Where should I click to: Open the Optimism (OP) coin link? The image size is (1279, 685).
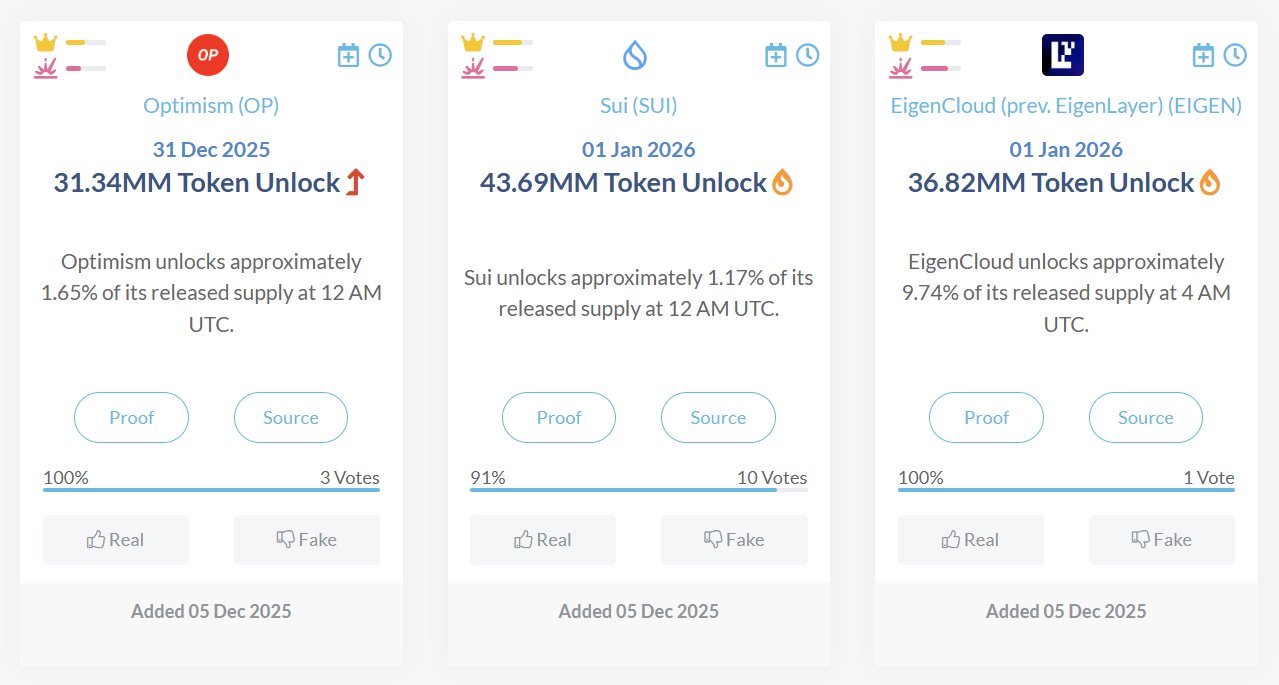211,106
